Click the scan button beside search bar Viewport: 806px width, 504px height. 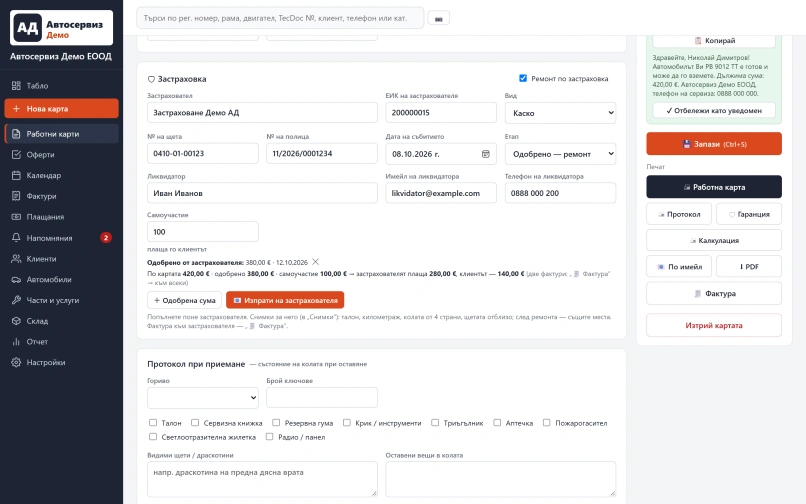coord(438,19)
